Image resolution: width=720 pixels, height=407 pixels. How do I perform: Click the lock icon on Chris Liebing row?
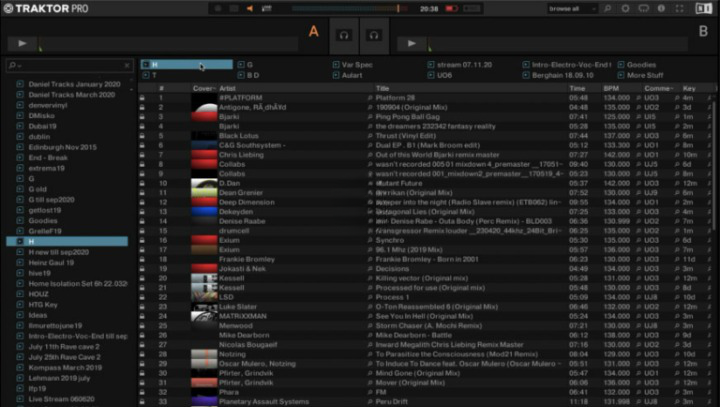142,155
